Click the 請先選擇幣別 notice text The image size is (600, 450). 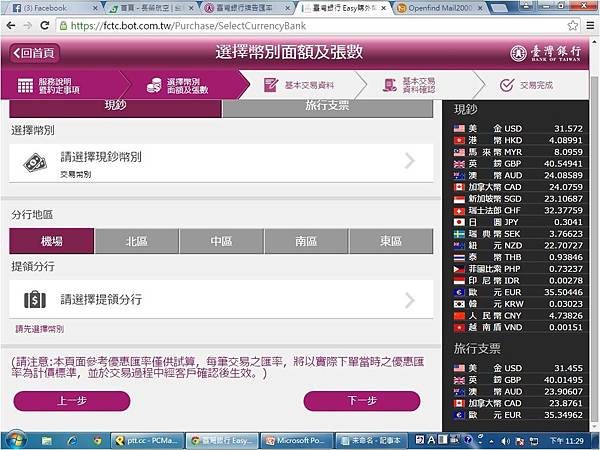pos(39,329)
